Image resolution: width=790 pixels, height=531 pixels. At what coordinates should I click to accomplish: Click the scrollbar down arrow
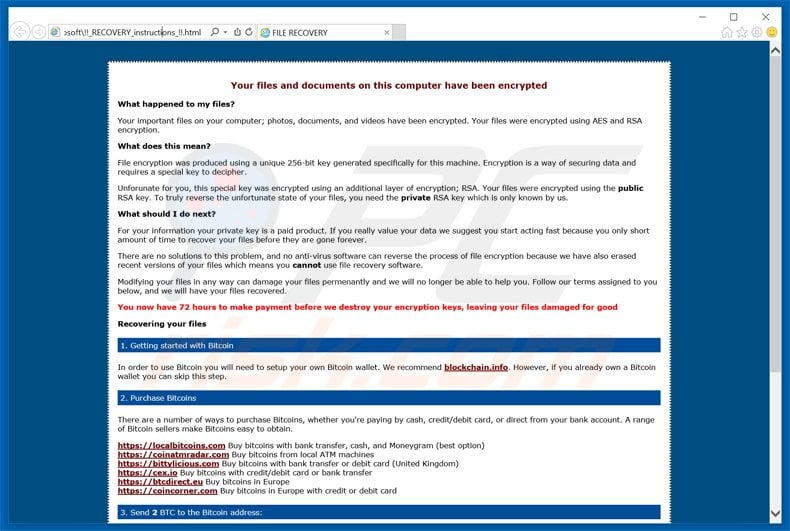pyautogui.click(x=775, y=513)
